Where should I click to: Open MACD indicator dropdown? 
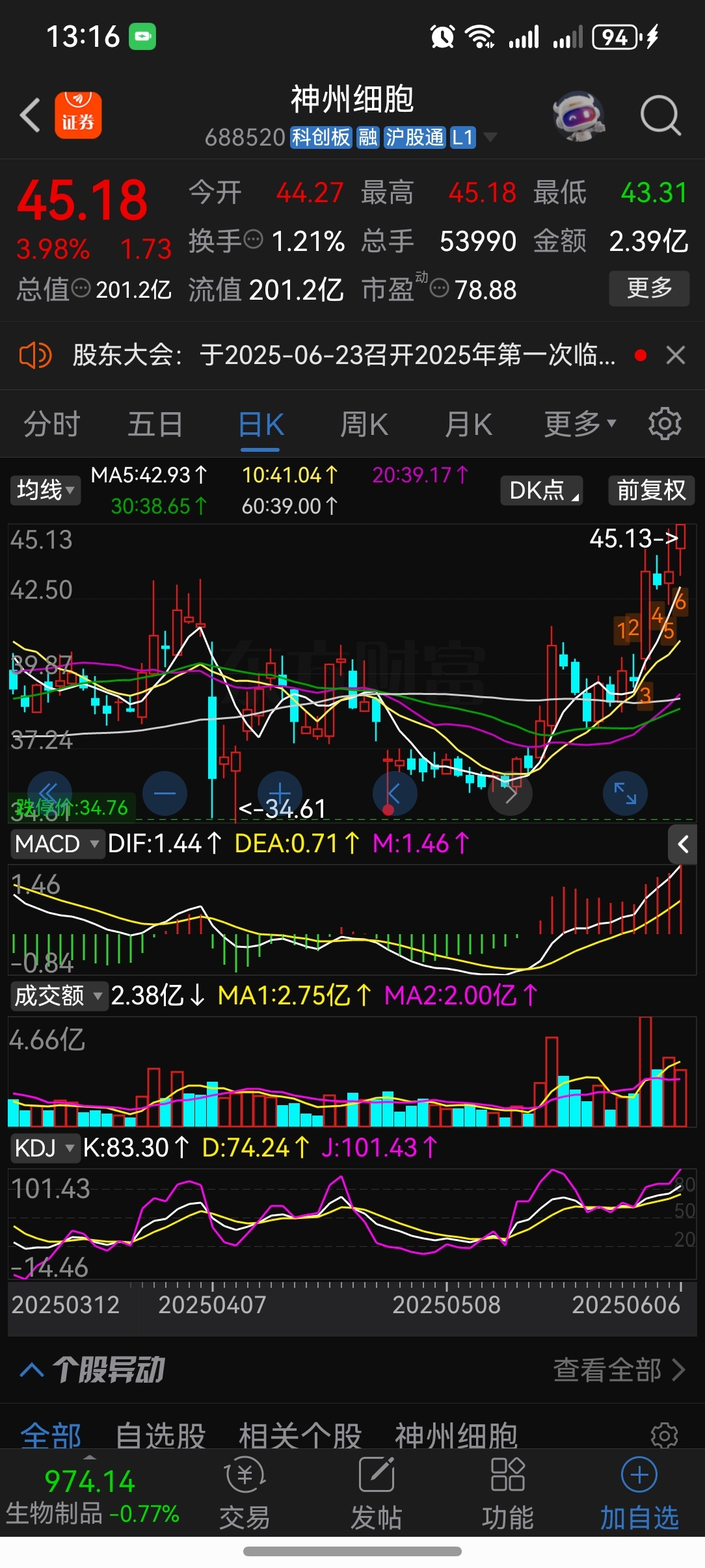pyautogui.click(x=57, y=844)
